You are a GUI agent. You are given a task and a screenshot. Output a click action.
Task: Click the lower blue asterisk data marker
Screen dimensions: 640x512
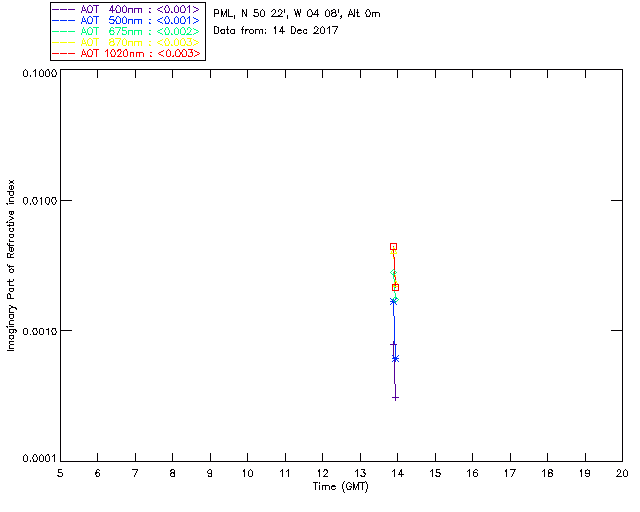tap(395, 359)
